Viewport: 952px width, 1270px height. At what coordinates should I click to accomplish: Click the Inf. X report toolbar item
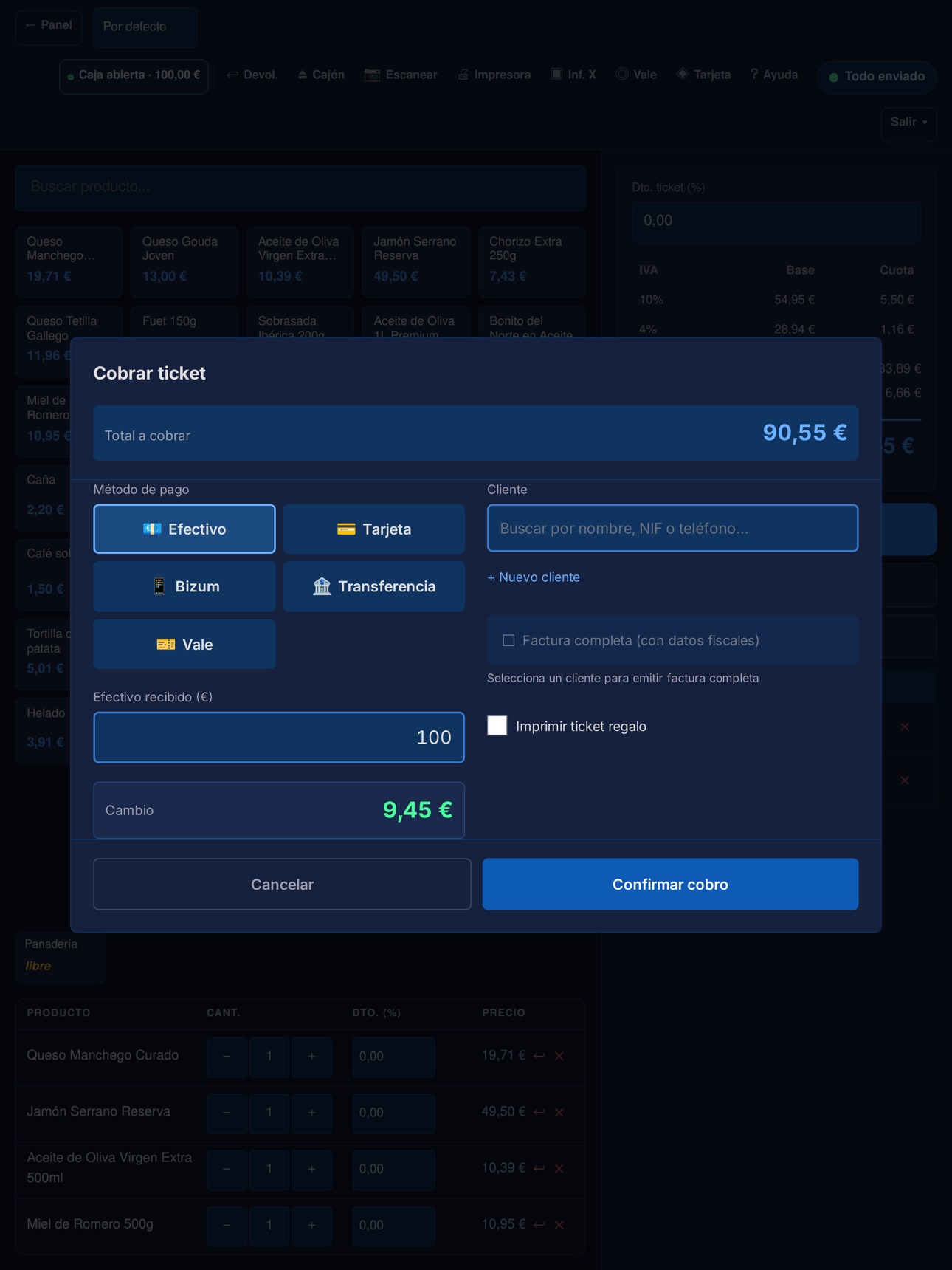click(x=573, y=75)
